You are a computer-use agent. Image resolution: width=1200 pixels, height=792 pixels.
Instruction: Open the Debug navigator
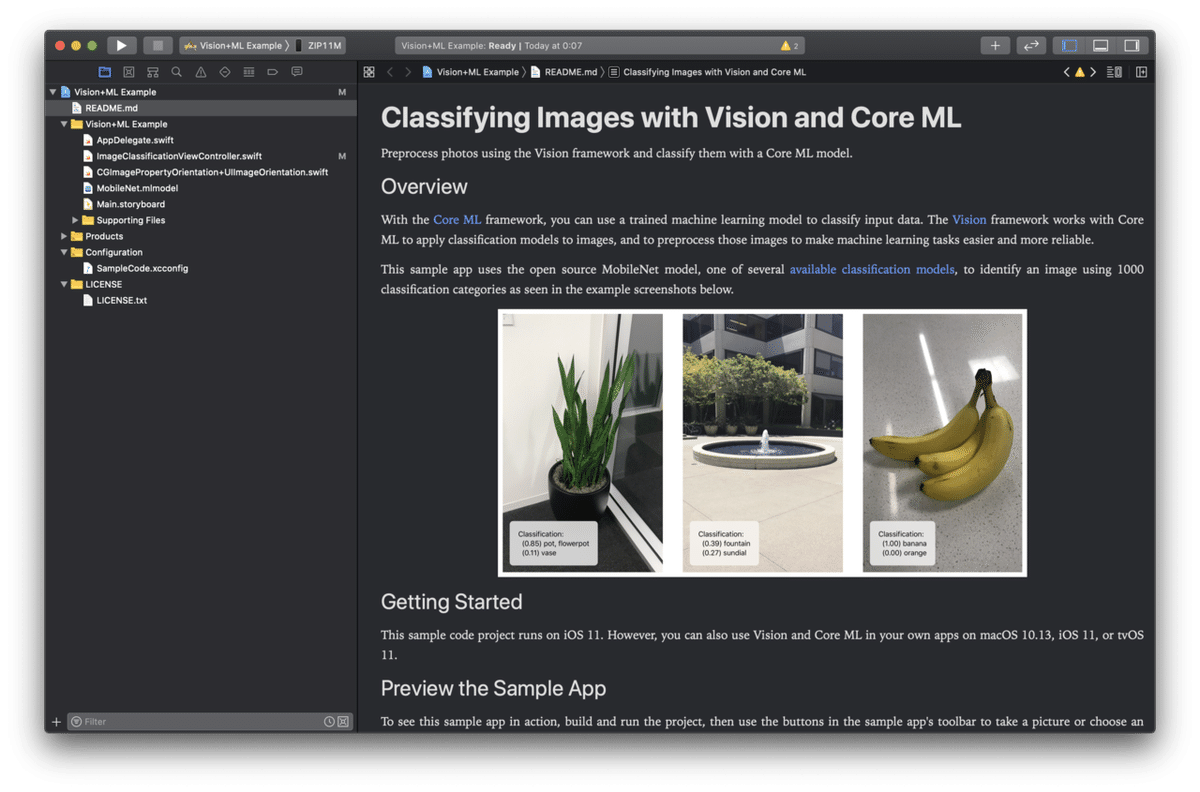tap(249, 72)
